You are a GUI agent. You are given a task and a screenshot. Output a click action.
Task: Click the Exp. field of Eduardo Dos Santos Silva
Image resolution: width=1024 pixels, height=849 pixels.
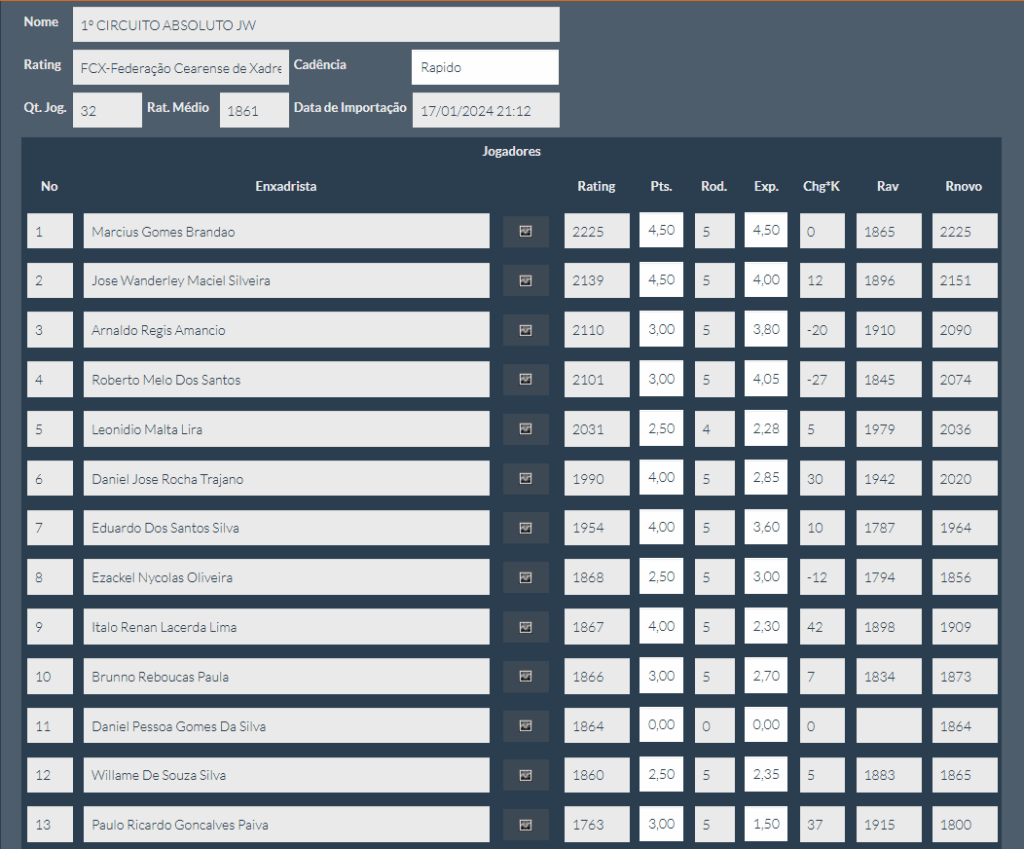tap(766, 527)
